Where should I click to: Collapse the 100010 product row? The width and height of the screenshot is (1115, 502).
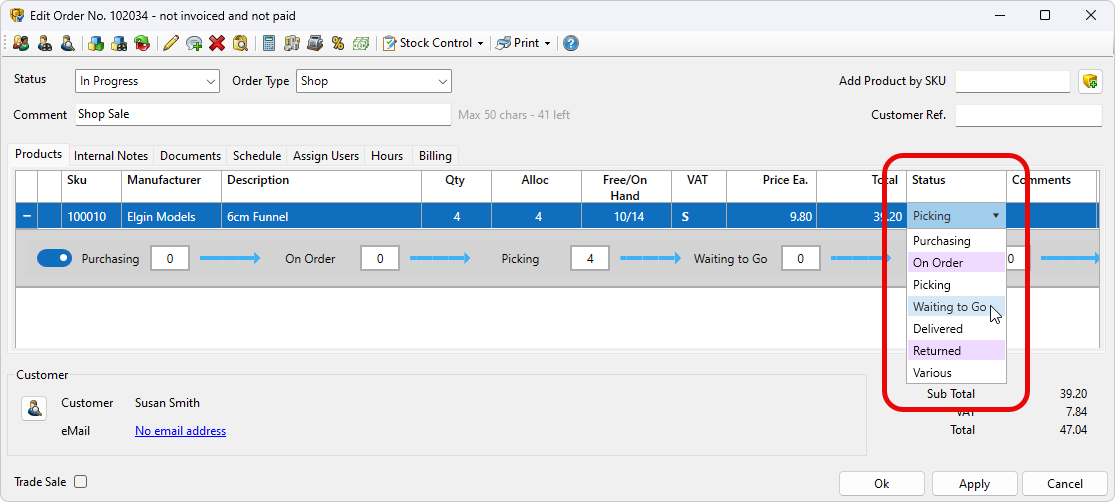pyautogui.click(x=26, y=216)
